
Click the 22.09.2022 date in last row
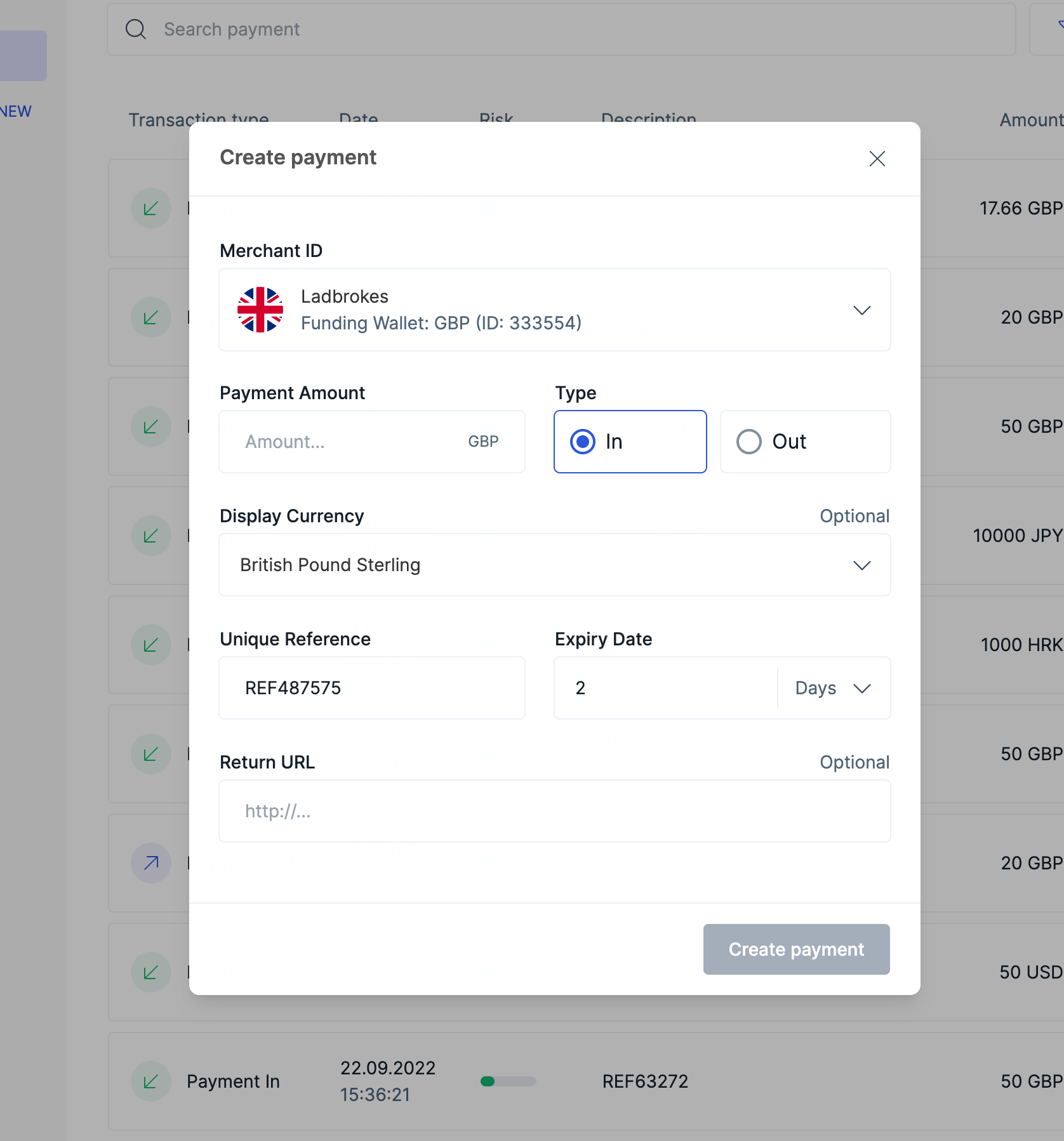[388, 1068]
